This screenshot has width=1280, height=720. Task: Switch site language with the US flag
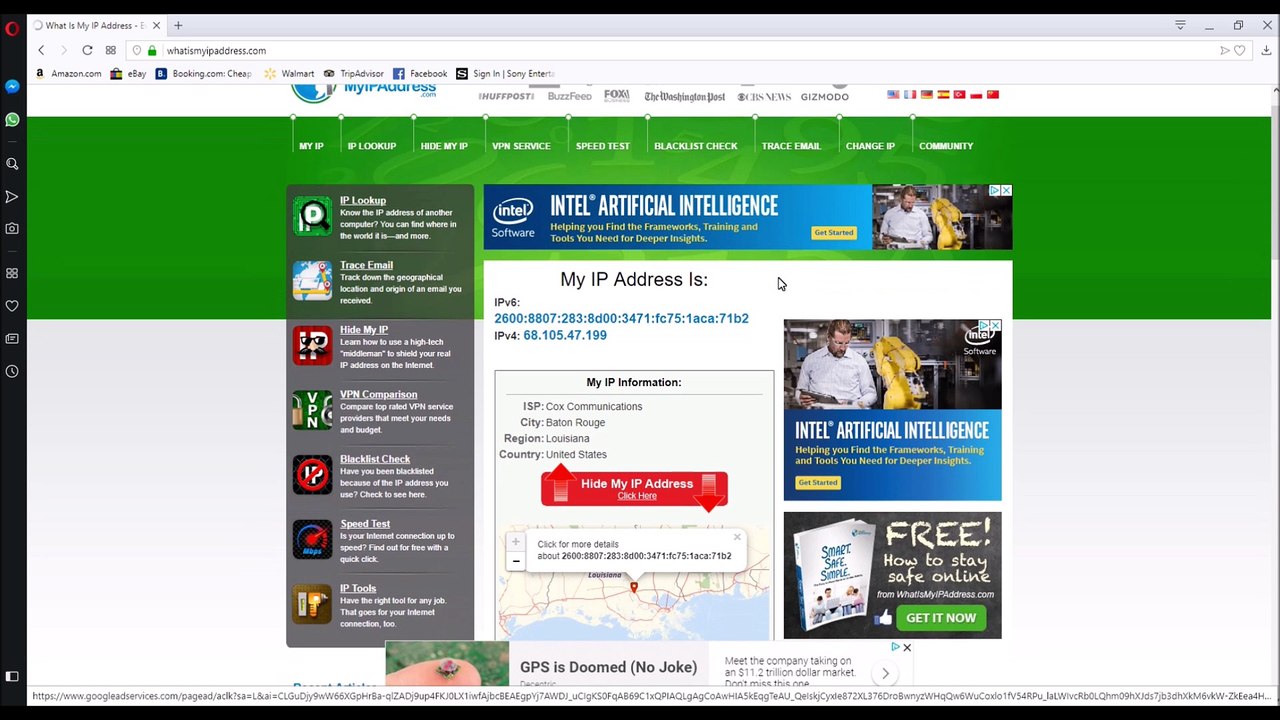tap(893, 94)
